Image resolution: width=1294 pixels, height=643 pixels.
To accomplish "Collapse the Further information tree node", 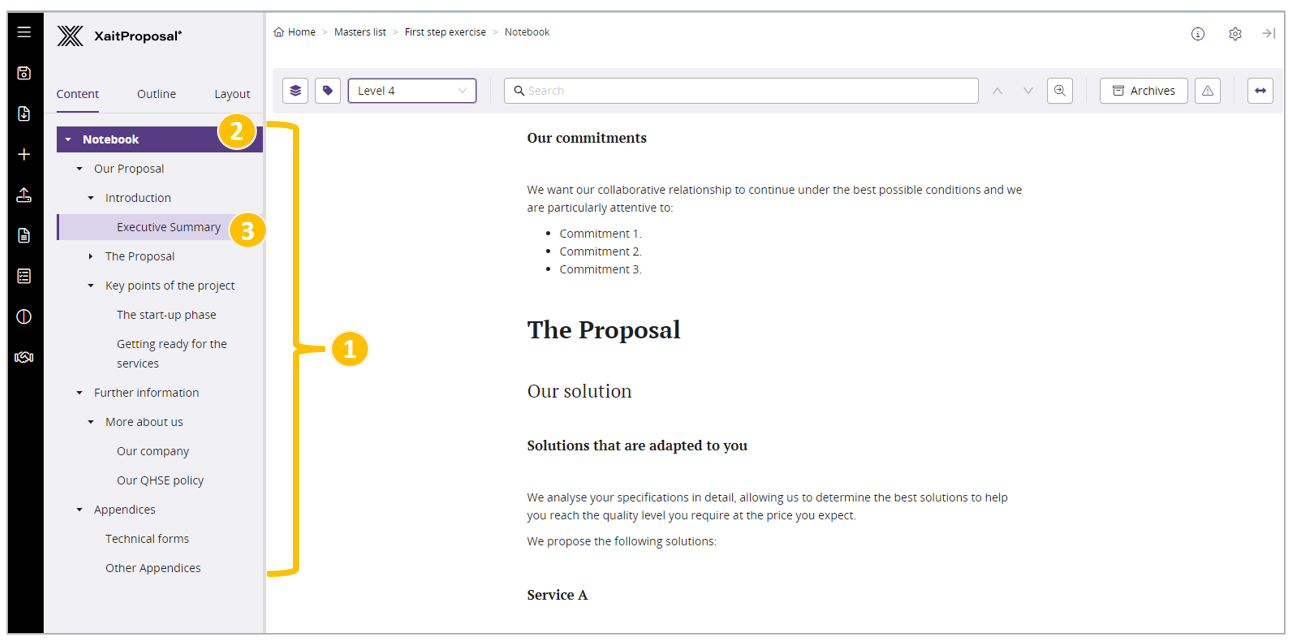I will pyautogui.click(x=80, y=393).
